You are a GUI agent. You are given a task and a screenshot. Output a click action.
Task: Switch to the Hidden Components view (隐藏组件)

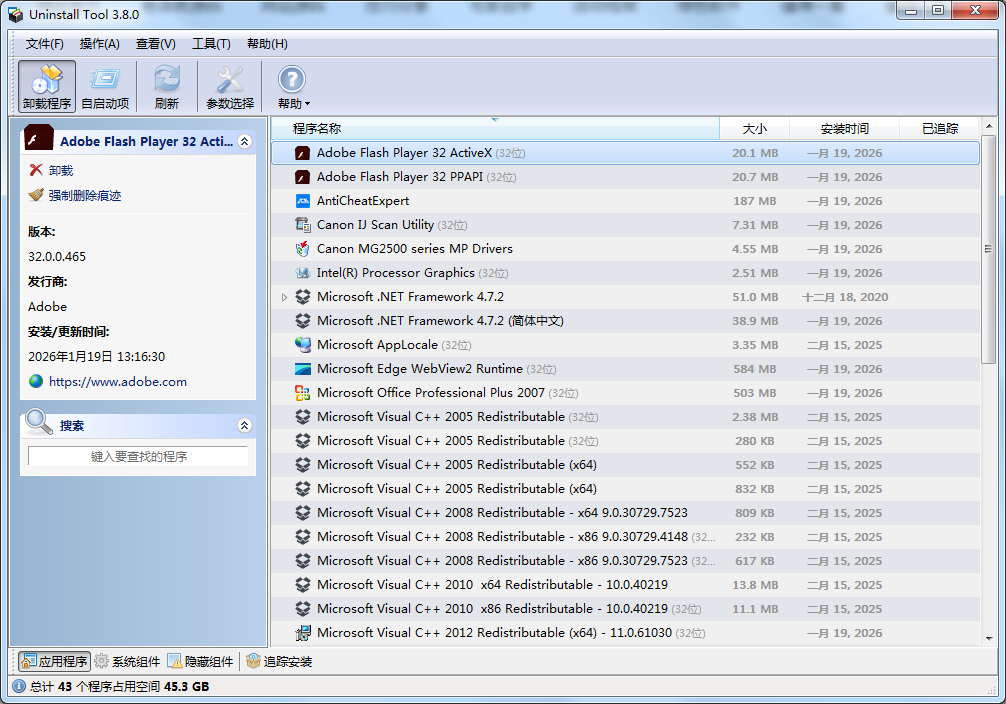tap(201, 661)
